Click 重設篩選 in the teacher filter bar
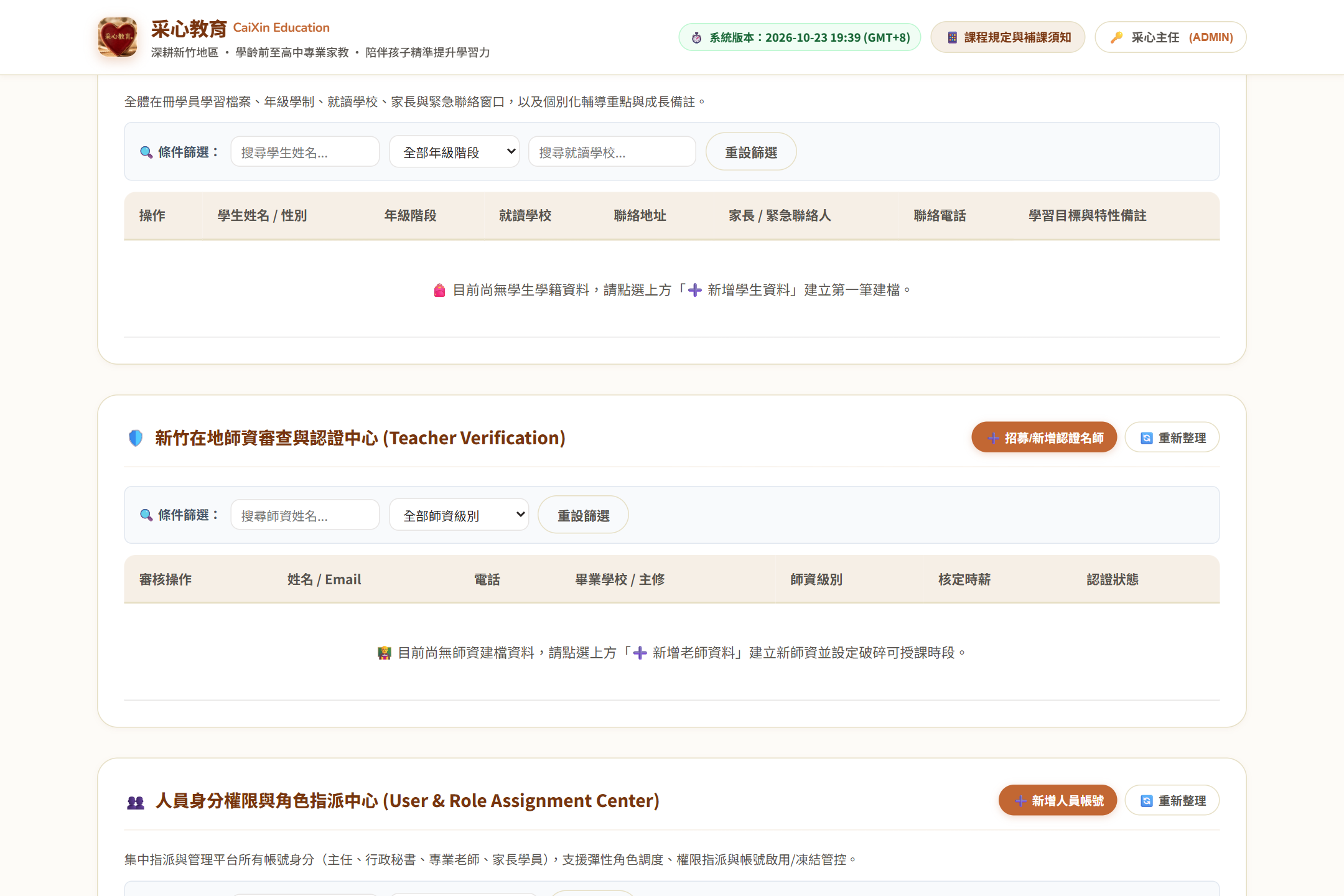This screenshot has height=896, width=1344. coord(583,515)
